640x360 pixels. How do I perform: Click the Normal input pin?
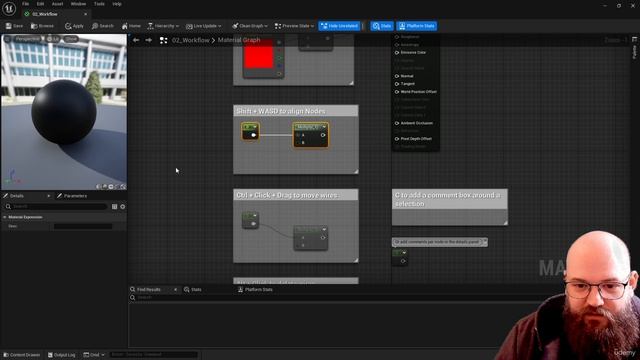point(397,76)
